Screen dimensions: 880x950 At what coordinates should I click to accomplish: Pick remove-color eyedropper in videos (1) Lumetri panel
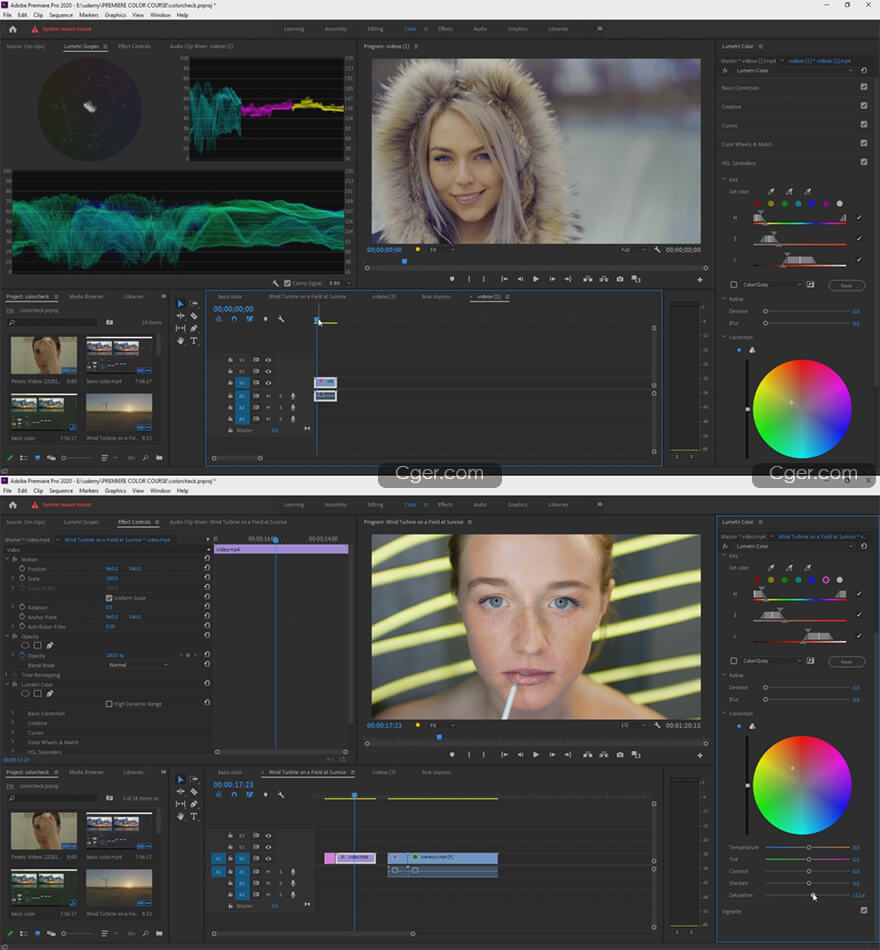(807, 191)
